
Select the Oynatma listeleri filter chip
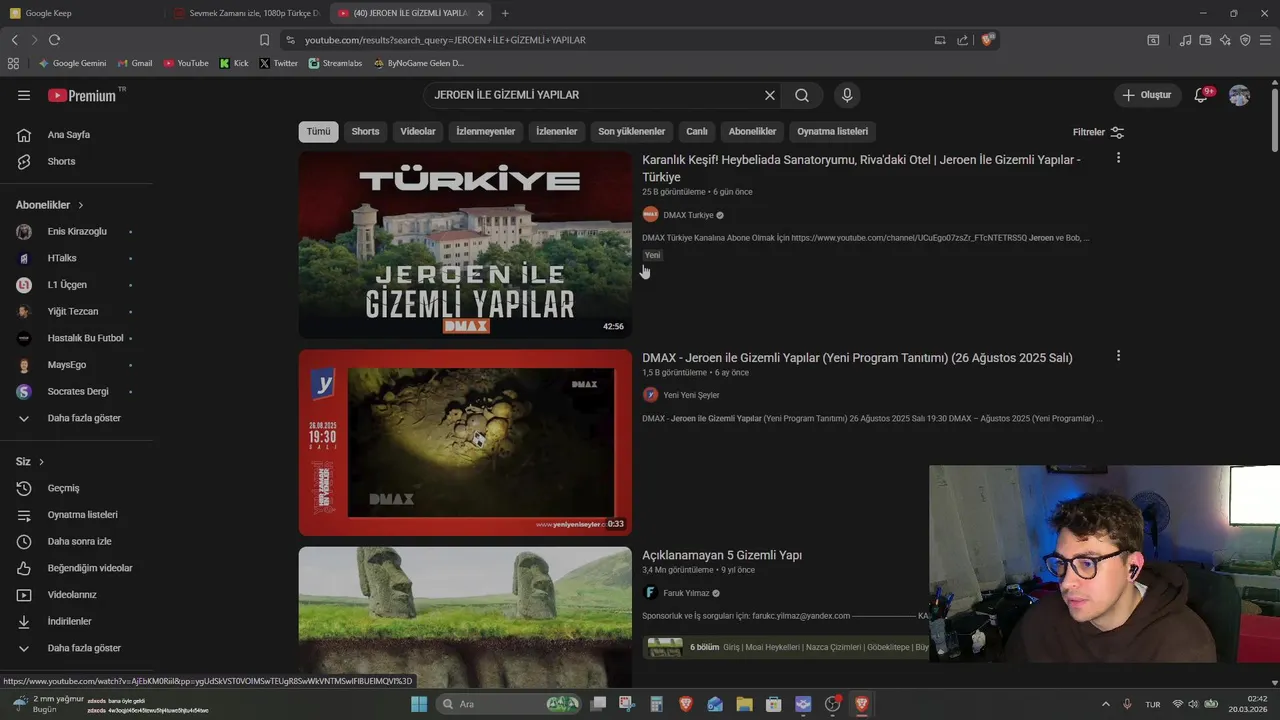click(x=833, y=131)
